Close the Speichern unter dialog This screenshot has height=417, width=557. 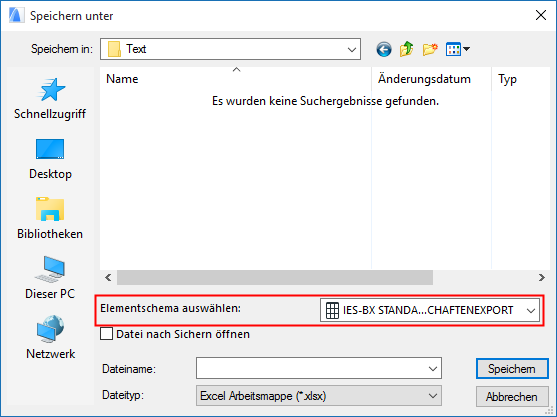click(541, 15)
